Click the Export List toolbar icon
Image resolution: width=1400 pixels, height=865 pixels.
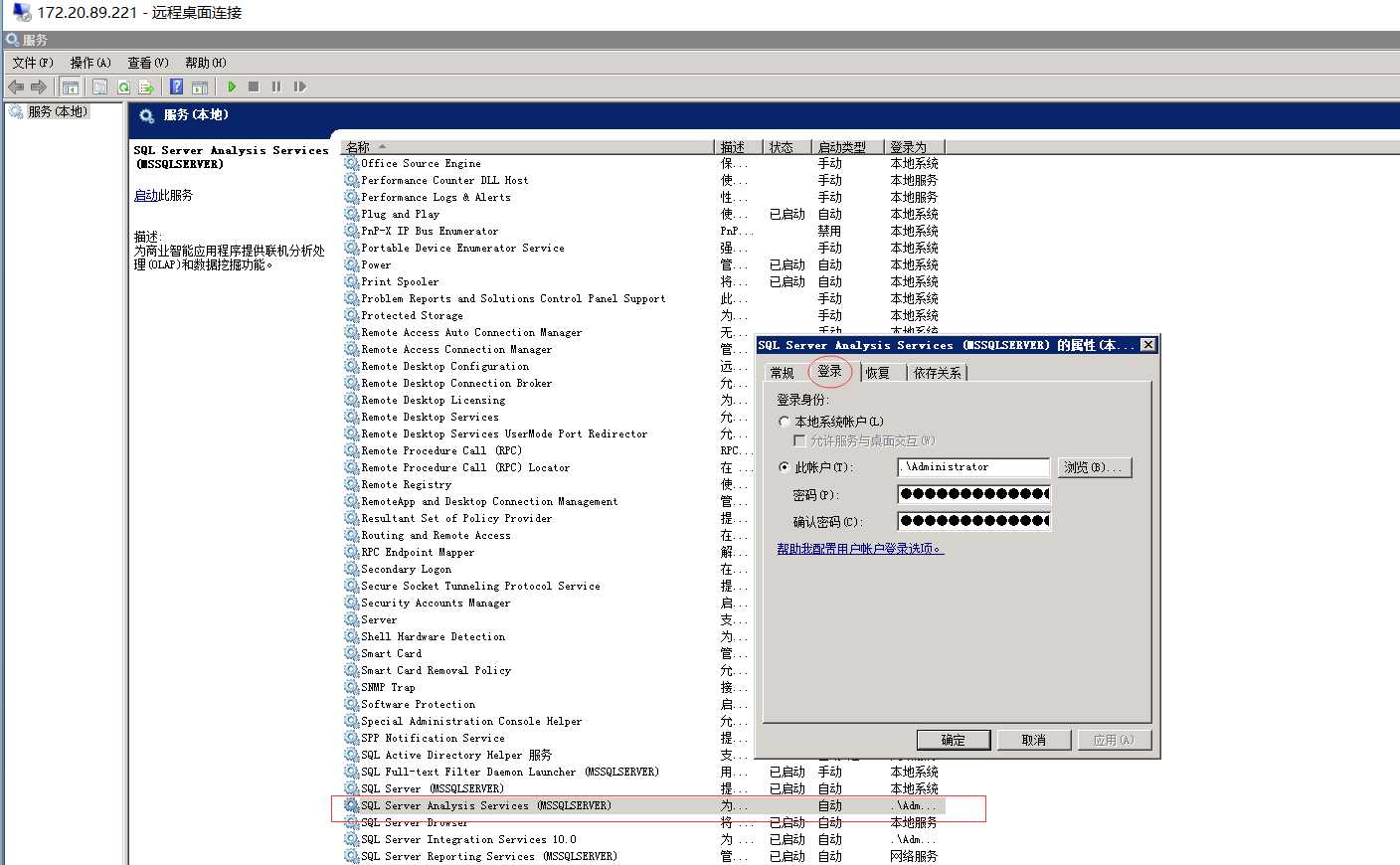pyautogui.click(x=146, y=87)
